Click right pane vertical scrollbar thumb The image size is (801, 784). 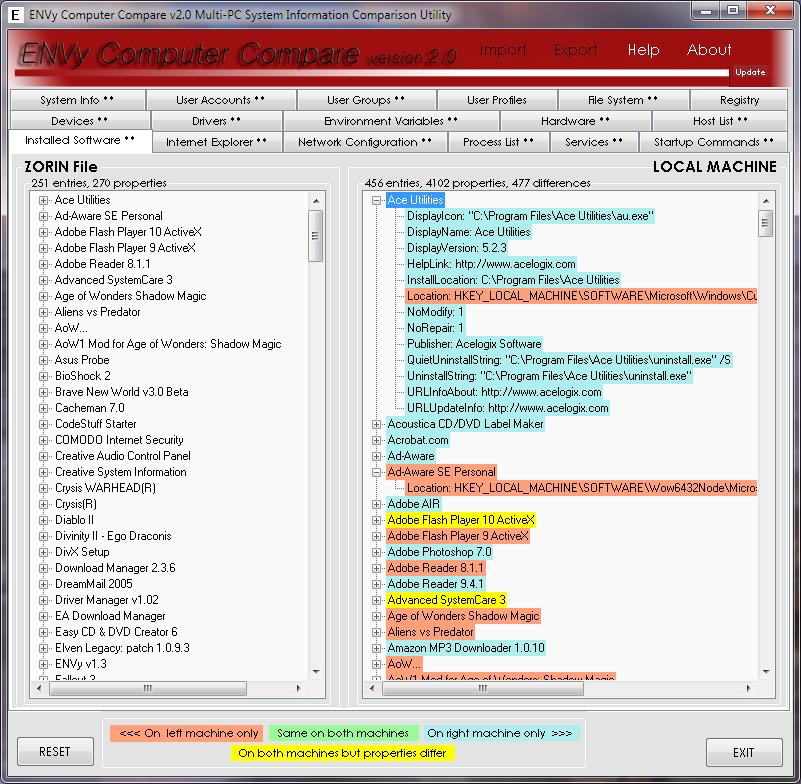point(765,223)
